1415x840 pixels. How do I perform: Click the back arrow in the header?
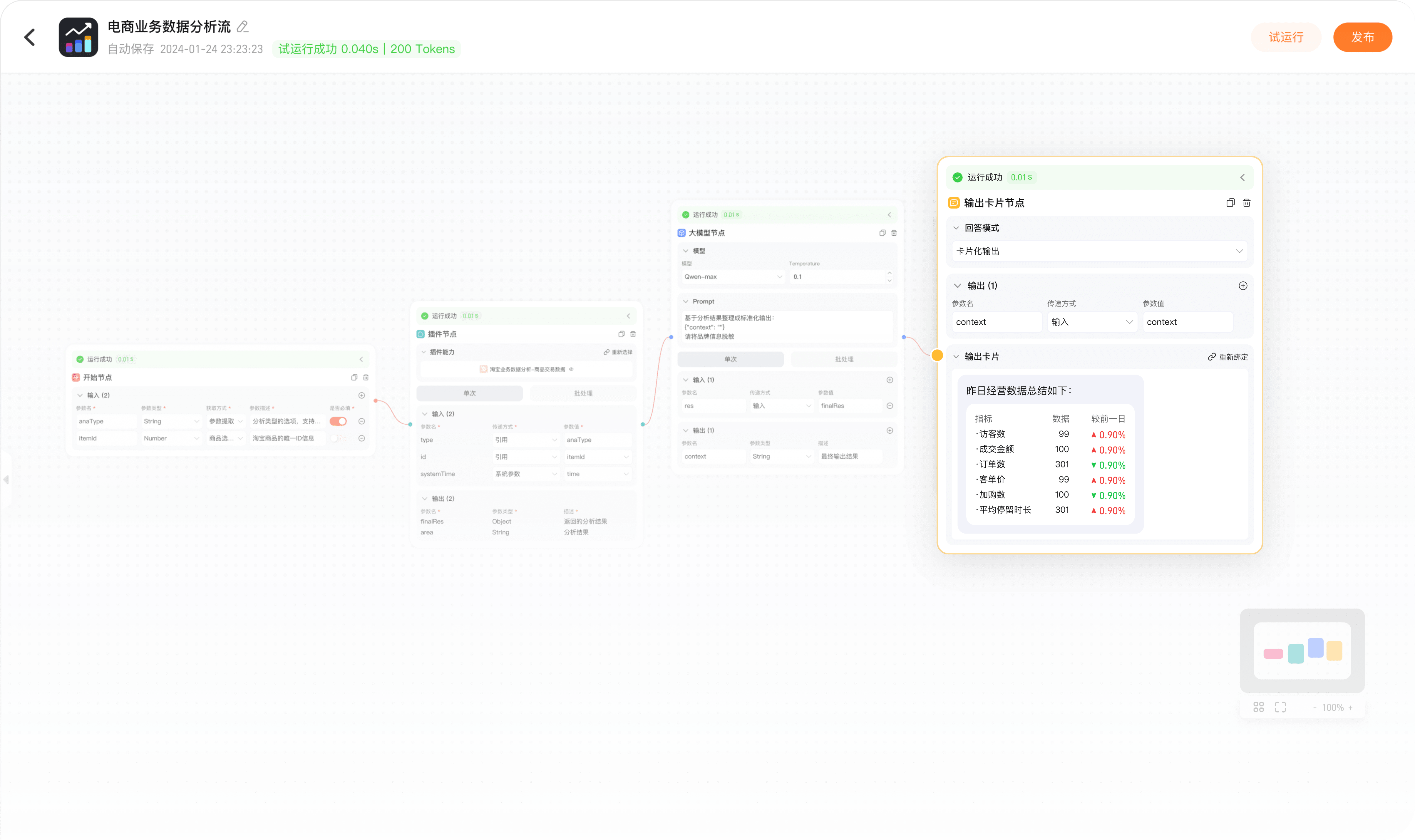pyautogui.click(x=29, y=37)
